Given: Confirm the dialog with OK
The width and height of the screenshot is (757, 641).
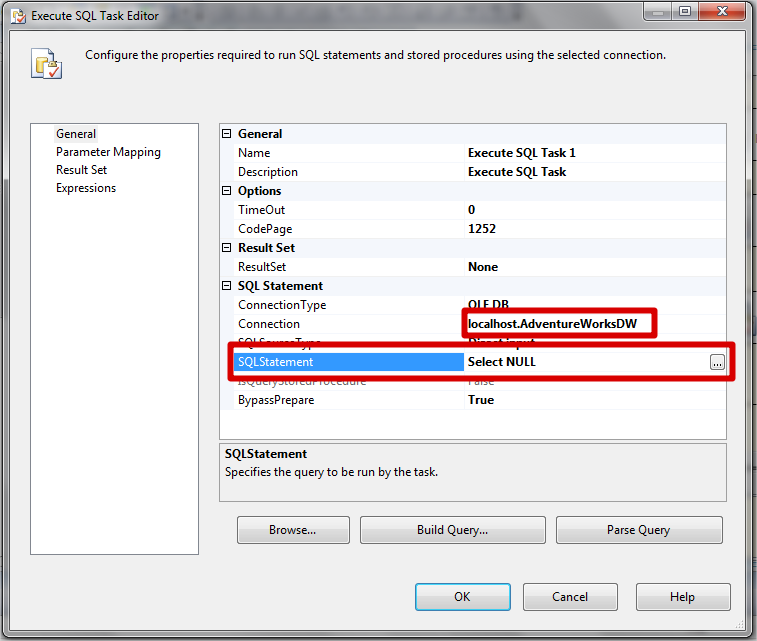Looking at the screenshot, I should (x=462, y=597).
